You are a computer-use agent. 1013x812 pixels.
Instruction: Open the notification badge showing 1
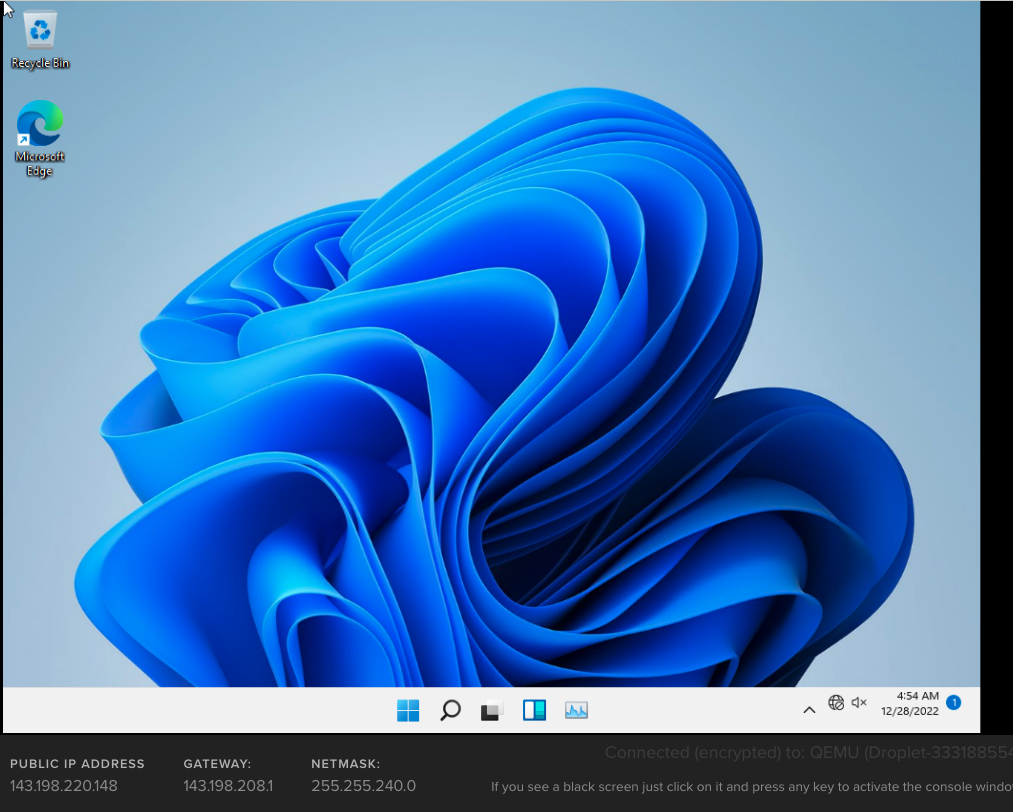click(954, 702)
